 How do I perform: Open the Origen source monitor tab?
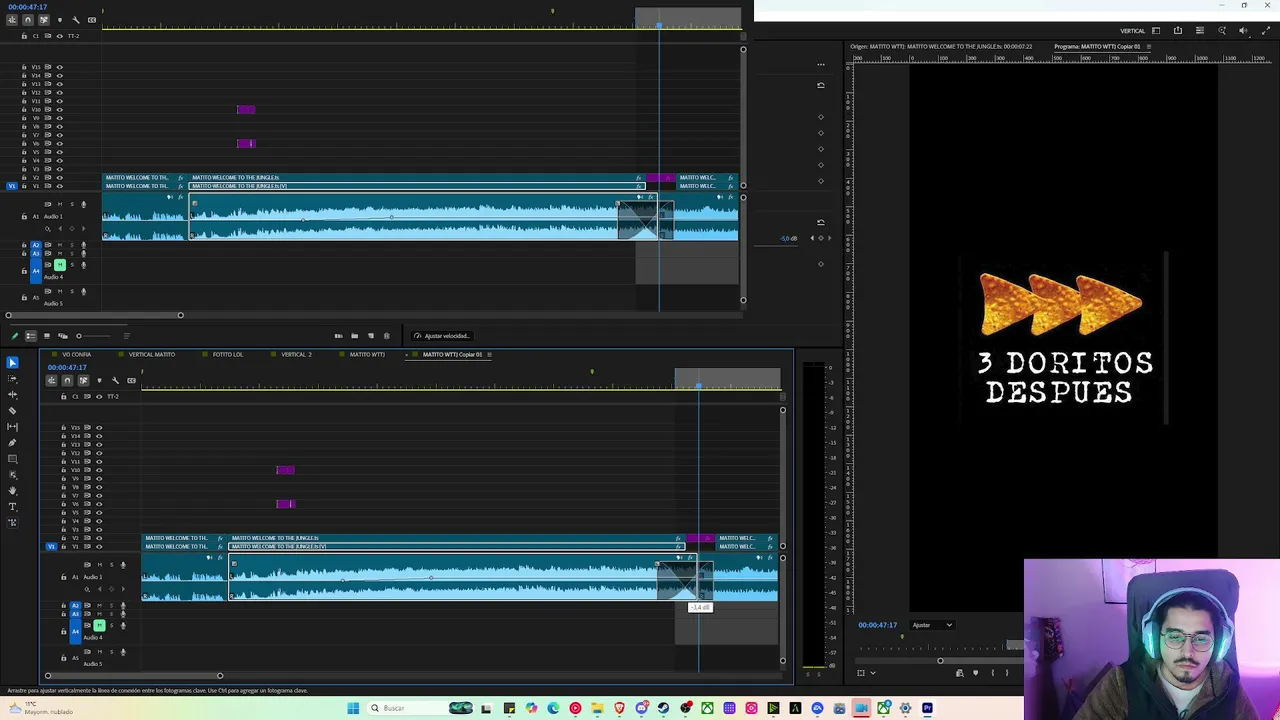point(942,47)
